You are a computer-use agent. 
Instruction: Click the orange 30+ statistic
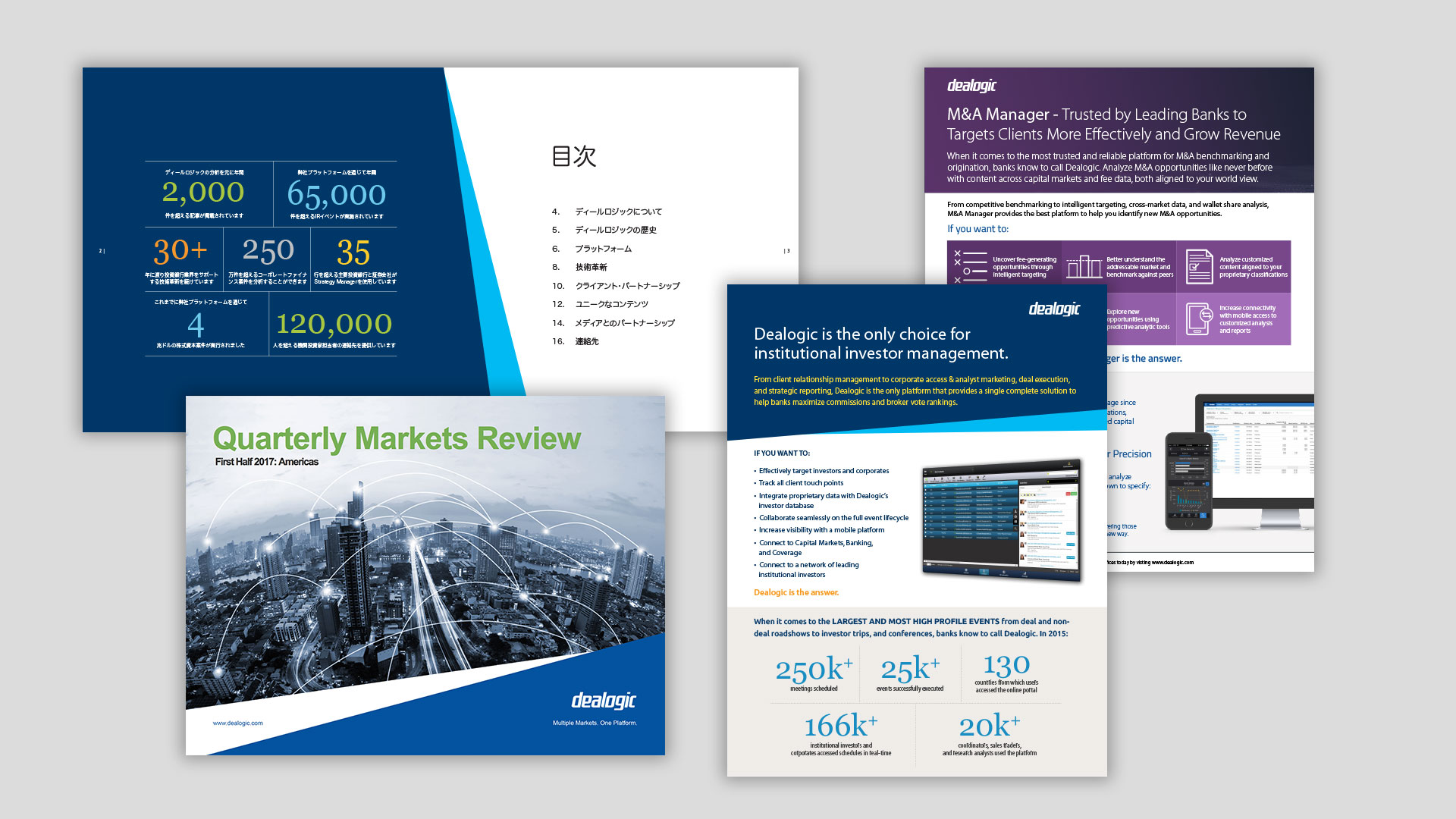click(180, 250)
